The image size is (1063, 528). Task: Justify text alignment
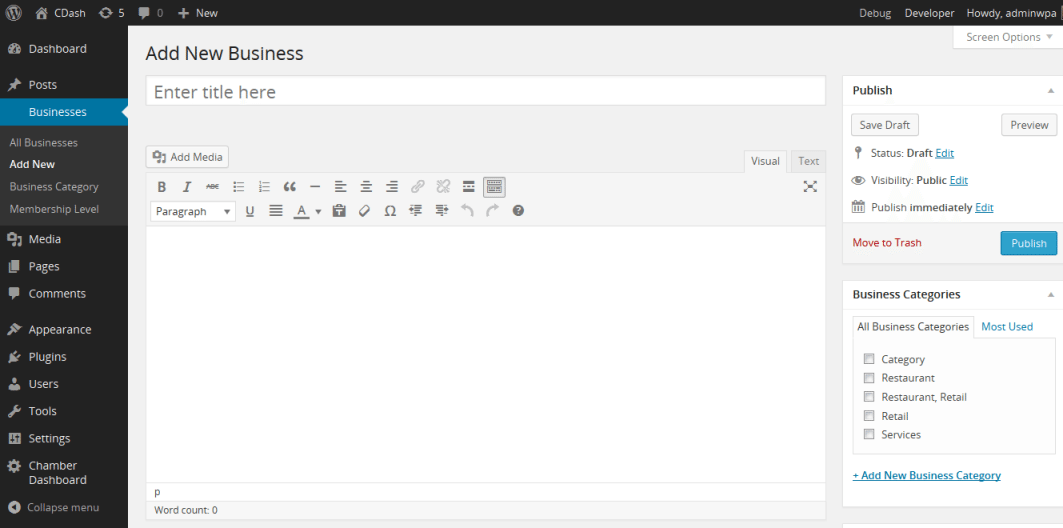pyautogui.click(x=275, y=211)
